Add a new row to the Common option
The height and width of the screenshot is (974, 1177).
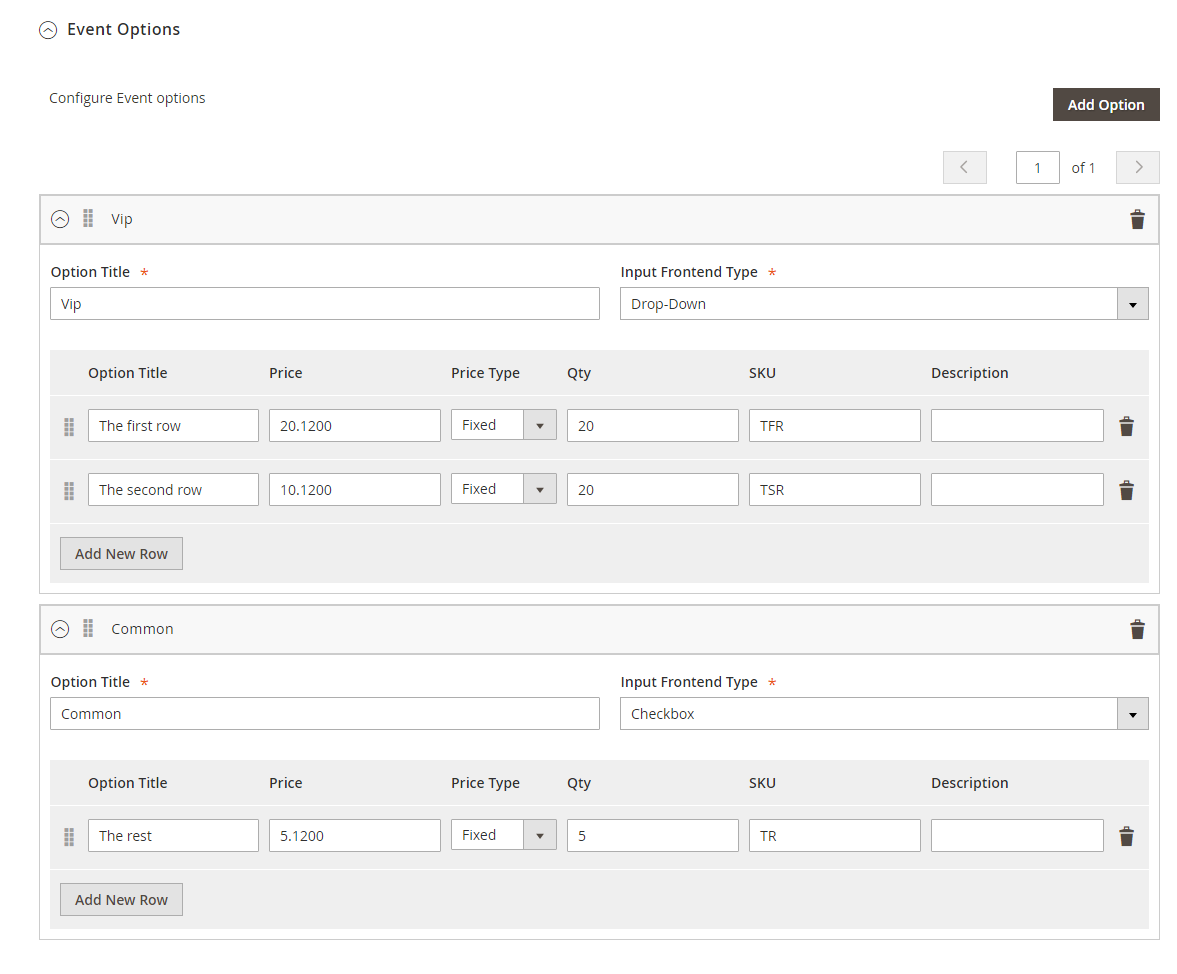click(122, 900)
